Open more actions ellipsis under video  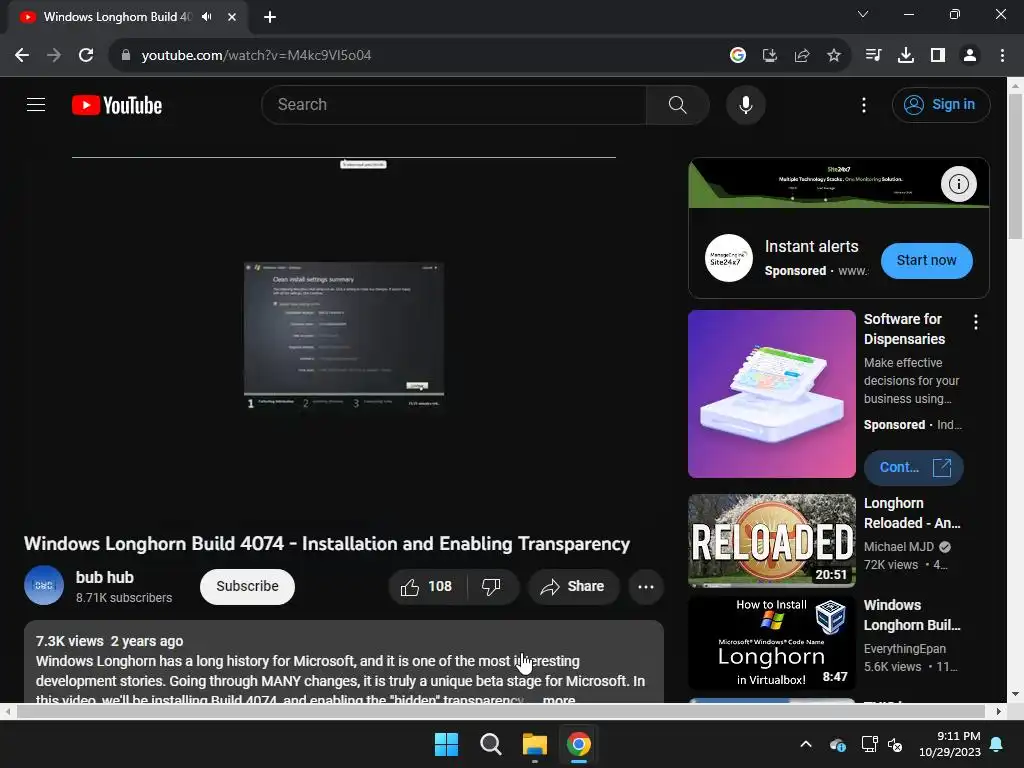[646, 586]
